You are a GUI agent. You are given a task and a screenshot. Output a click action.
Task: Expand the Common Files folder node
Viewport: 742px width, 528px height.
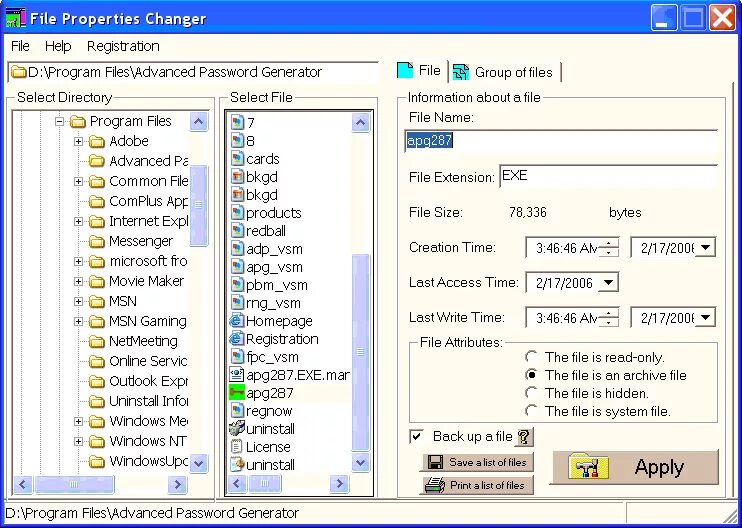pos(79,181)
